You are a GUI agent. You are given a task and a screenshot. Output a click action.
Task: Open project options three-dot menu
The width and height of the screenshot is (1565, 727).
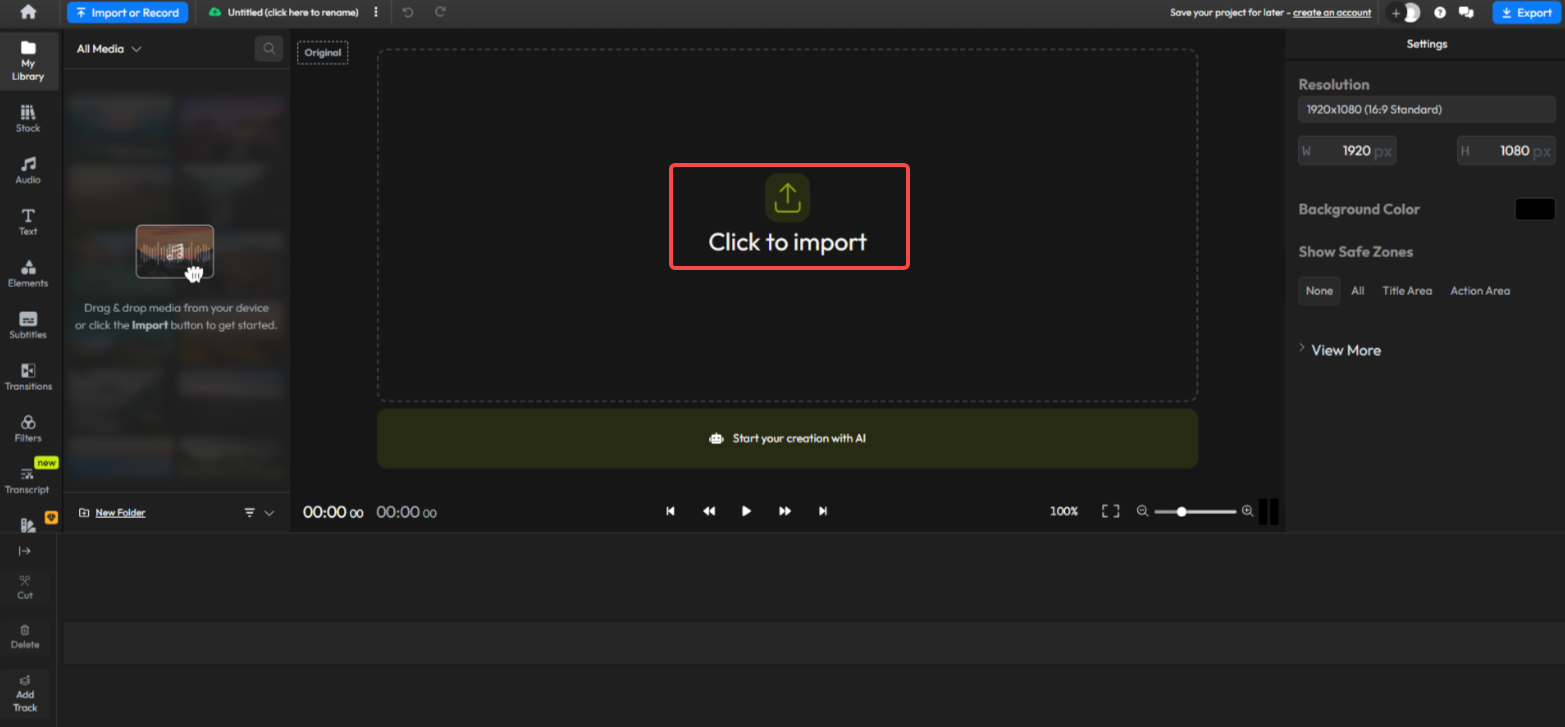click(x=376, y=12)
